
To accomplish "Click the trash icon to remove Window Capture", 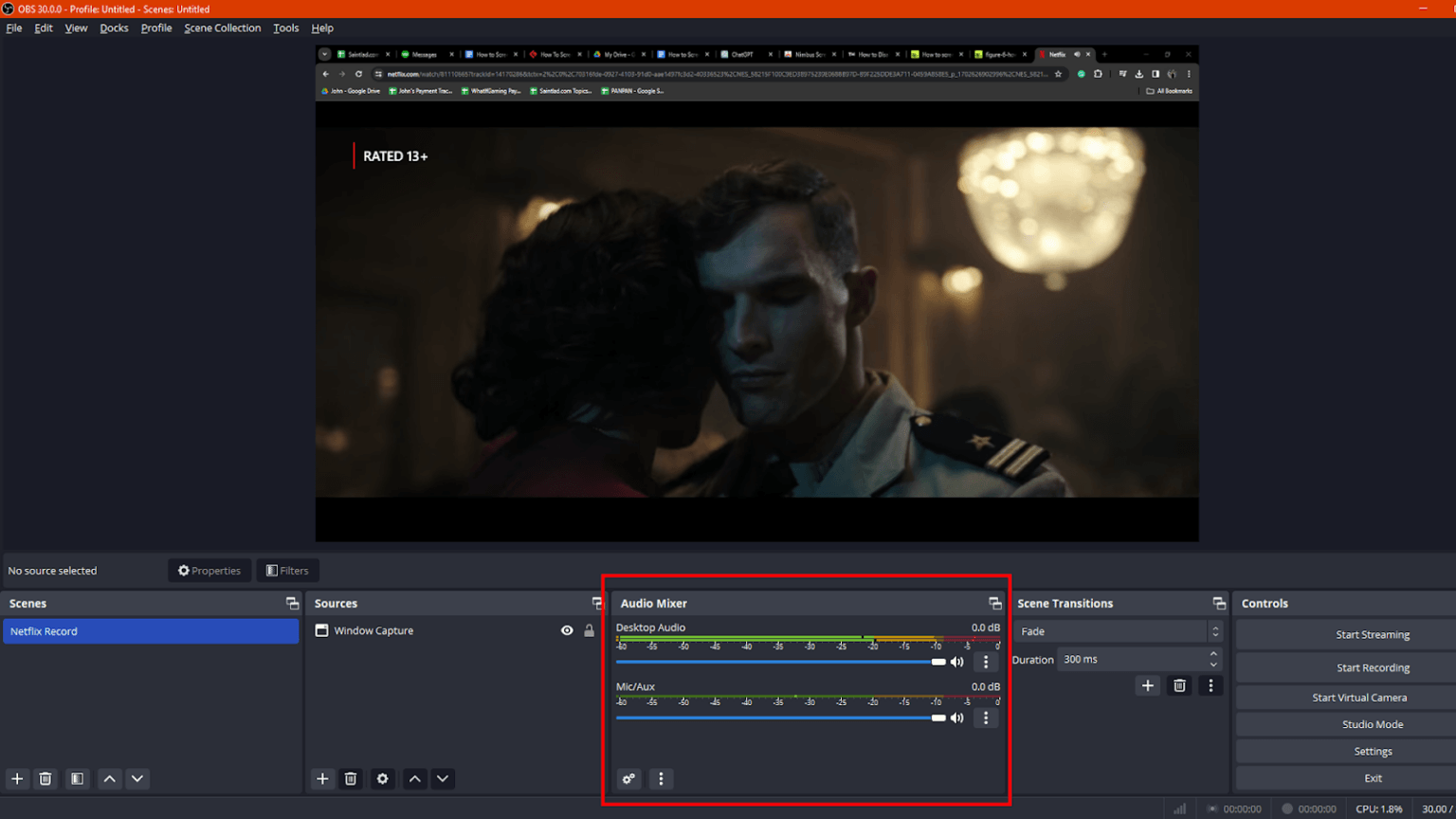I will (x=350, y=778).
